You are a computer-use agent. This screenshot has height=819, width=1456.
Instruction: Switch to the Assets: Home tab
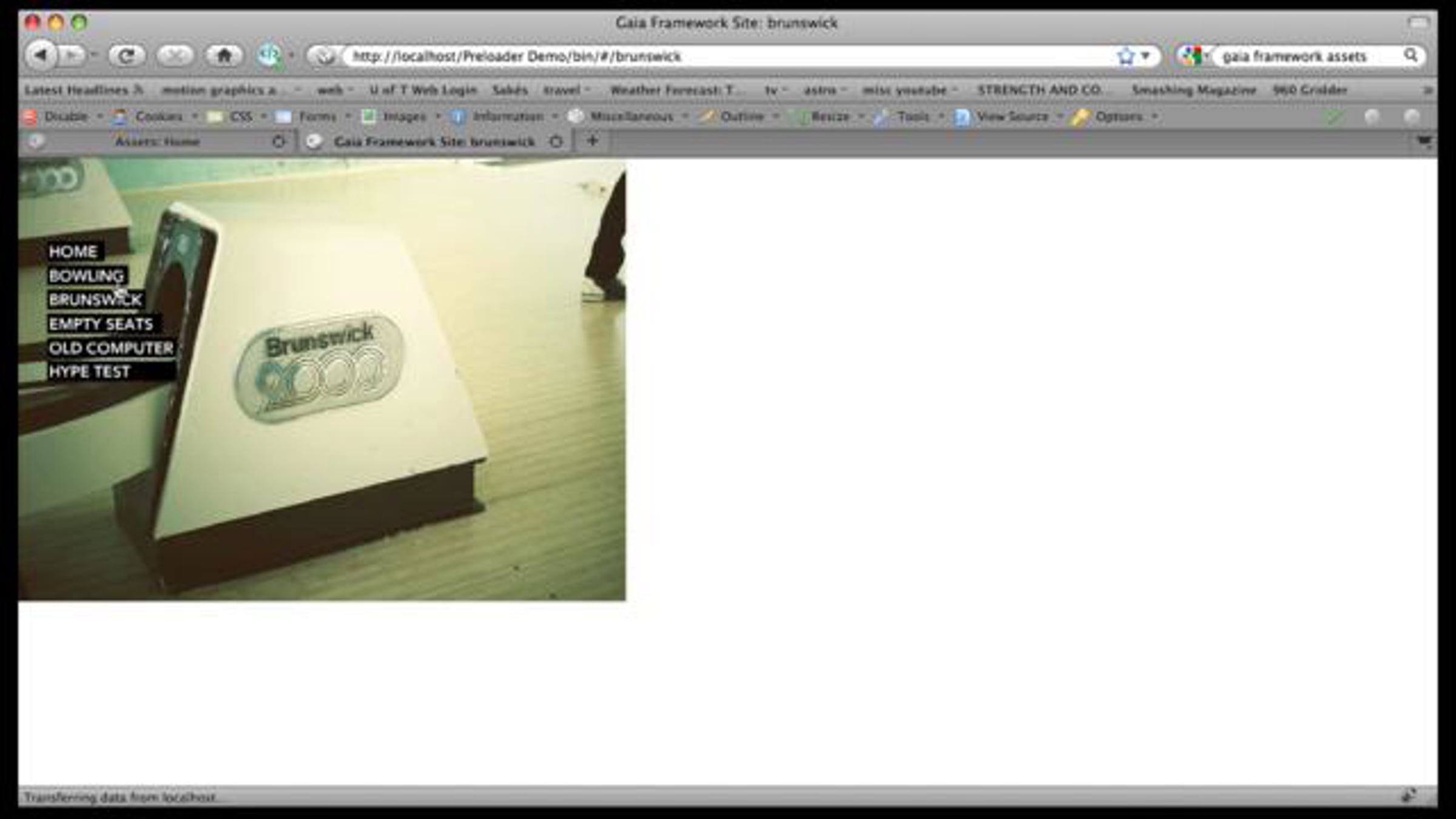[157, 141]
